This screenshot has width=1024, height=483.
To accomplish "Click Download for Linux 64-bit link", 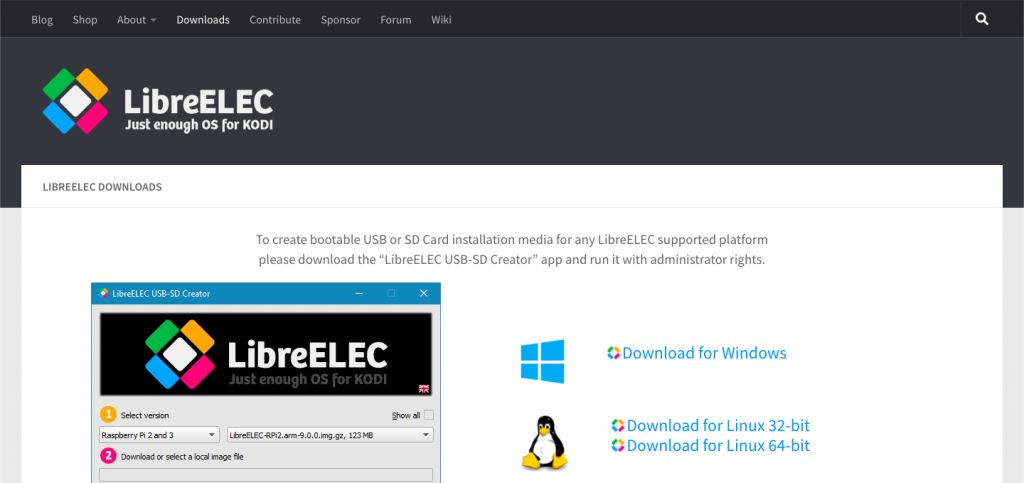I will coord(711,445).
